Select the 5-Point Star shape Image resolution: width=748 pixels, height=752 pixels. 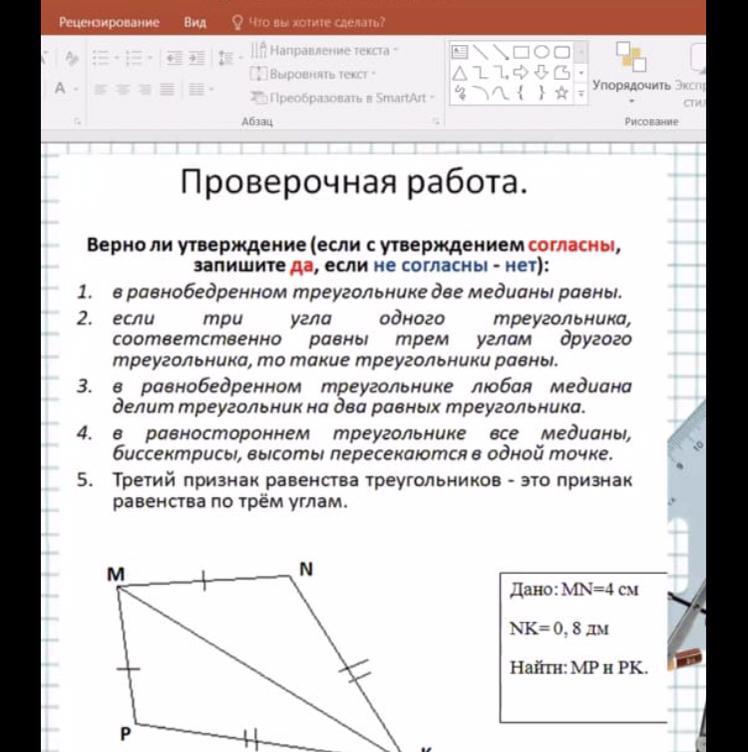coord(562,92)
